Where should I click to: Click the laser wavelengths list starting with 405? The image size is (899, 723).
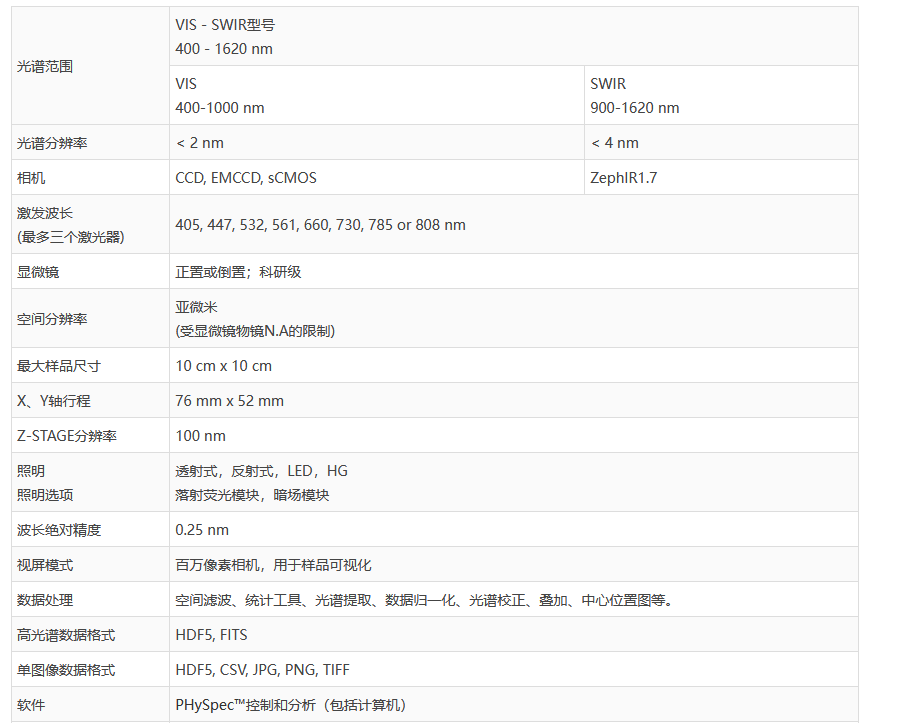point(320,225)
